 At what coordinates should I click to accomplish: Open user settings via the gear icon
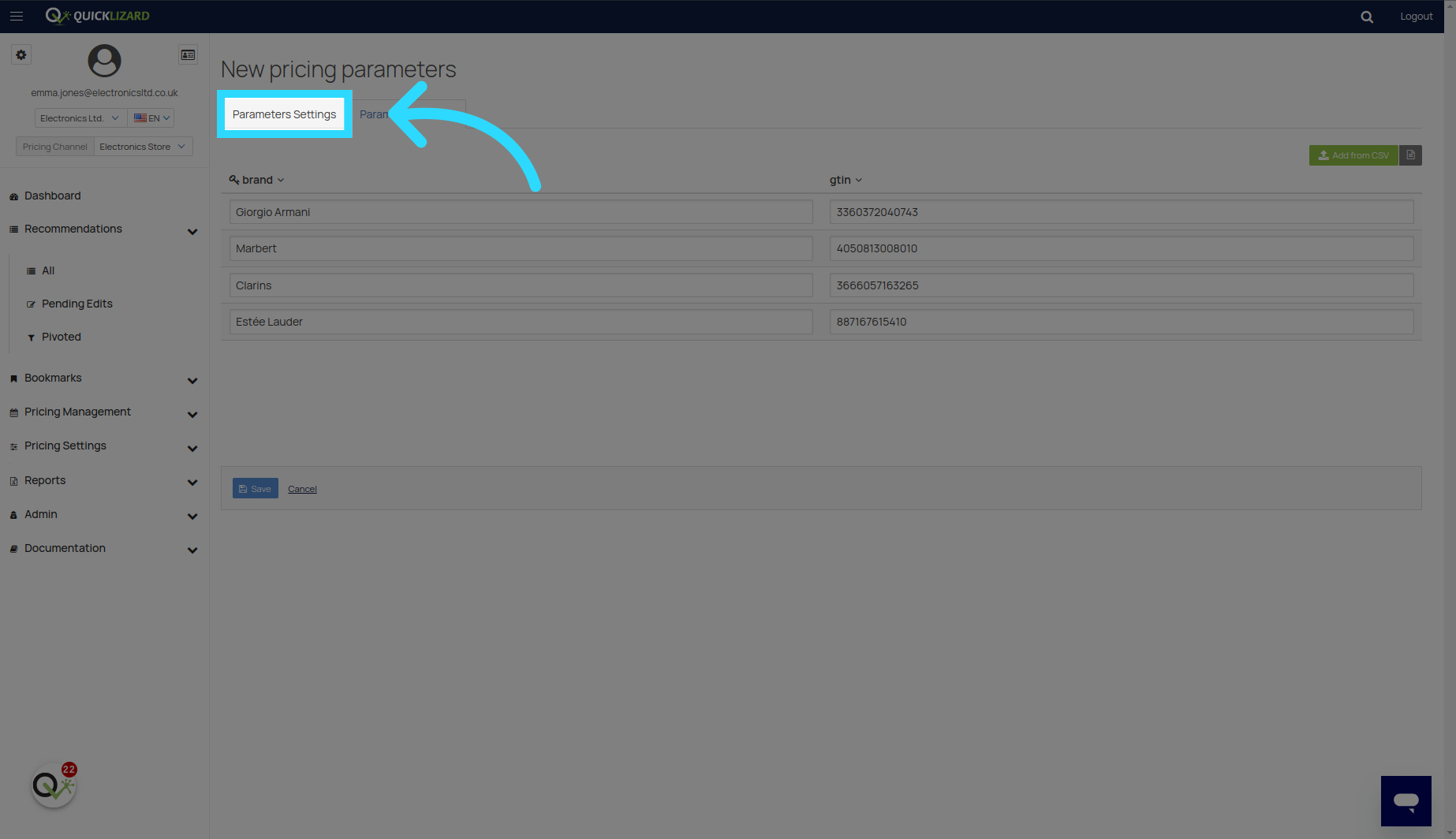pyautogui.click(x=21, y=54)
